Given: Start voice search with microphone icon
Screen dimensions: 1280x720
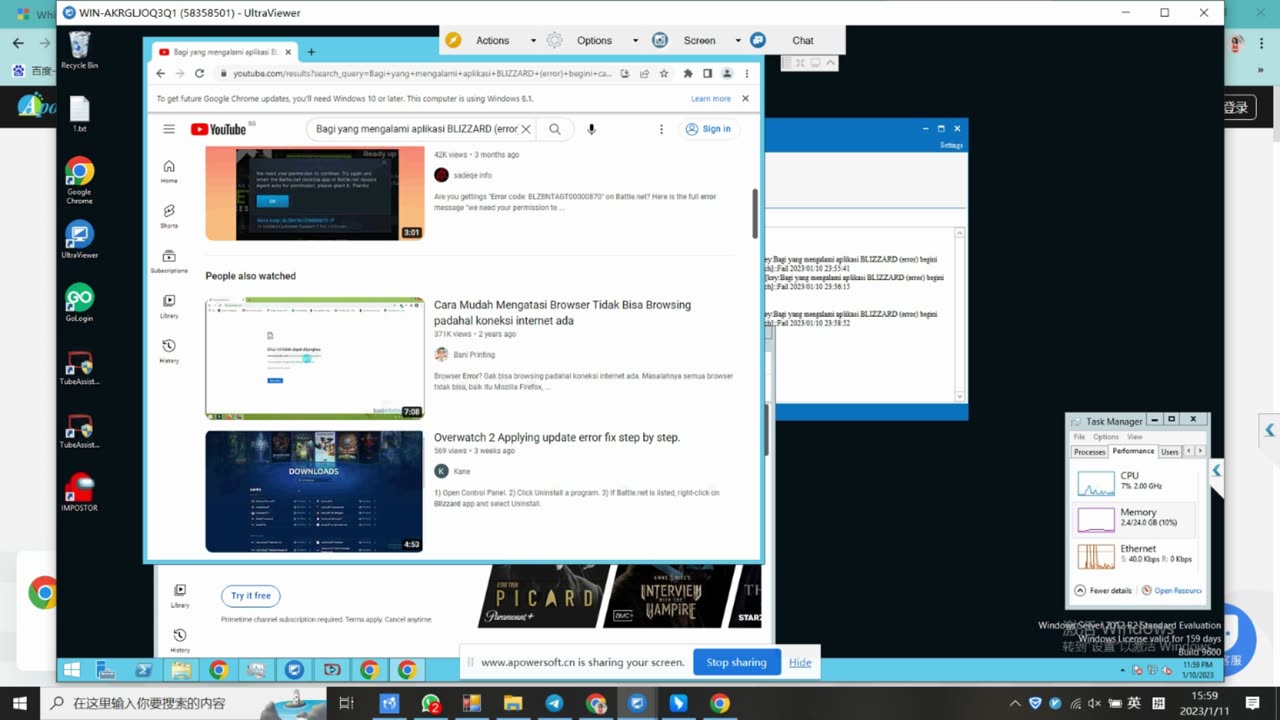Looking at the screenshot, I should pos(591,129).
